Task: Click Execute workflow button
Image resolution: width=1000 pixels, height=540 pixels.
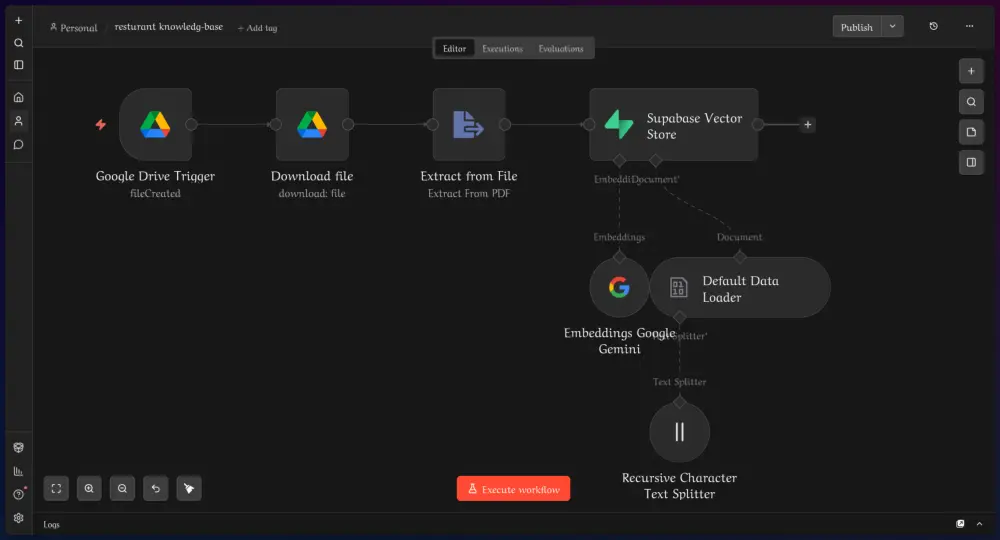Action: (x=513, y=489)
